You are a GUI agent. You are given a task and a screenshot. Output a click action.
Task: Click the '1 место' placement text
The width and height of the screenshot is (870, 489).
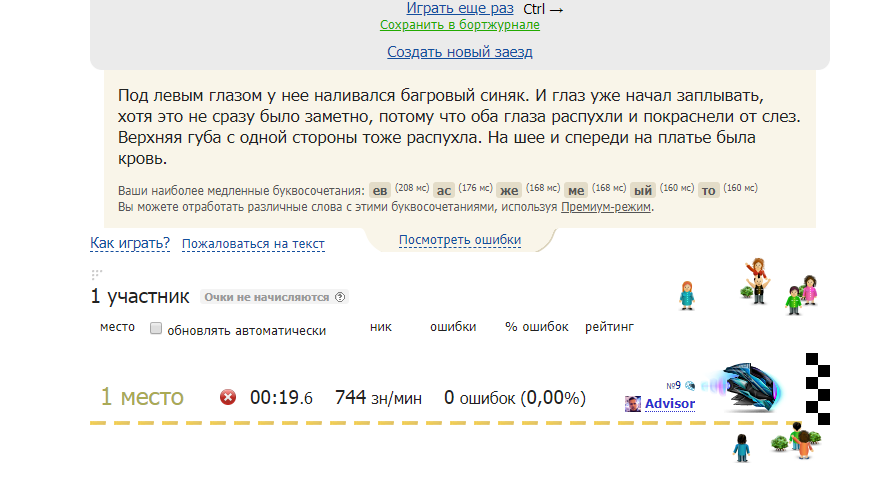[x=142, y=397]
